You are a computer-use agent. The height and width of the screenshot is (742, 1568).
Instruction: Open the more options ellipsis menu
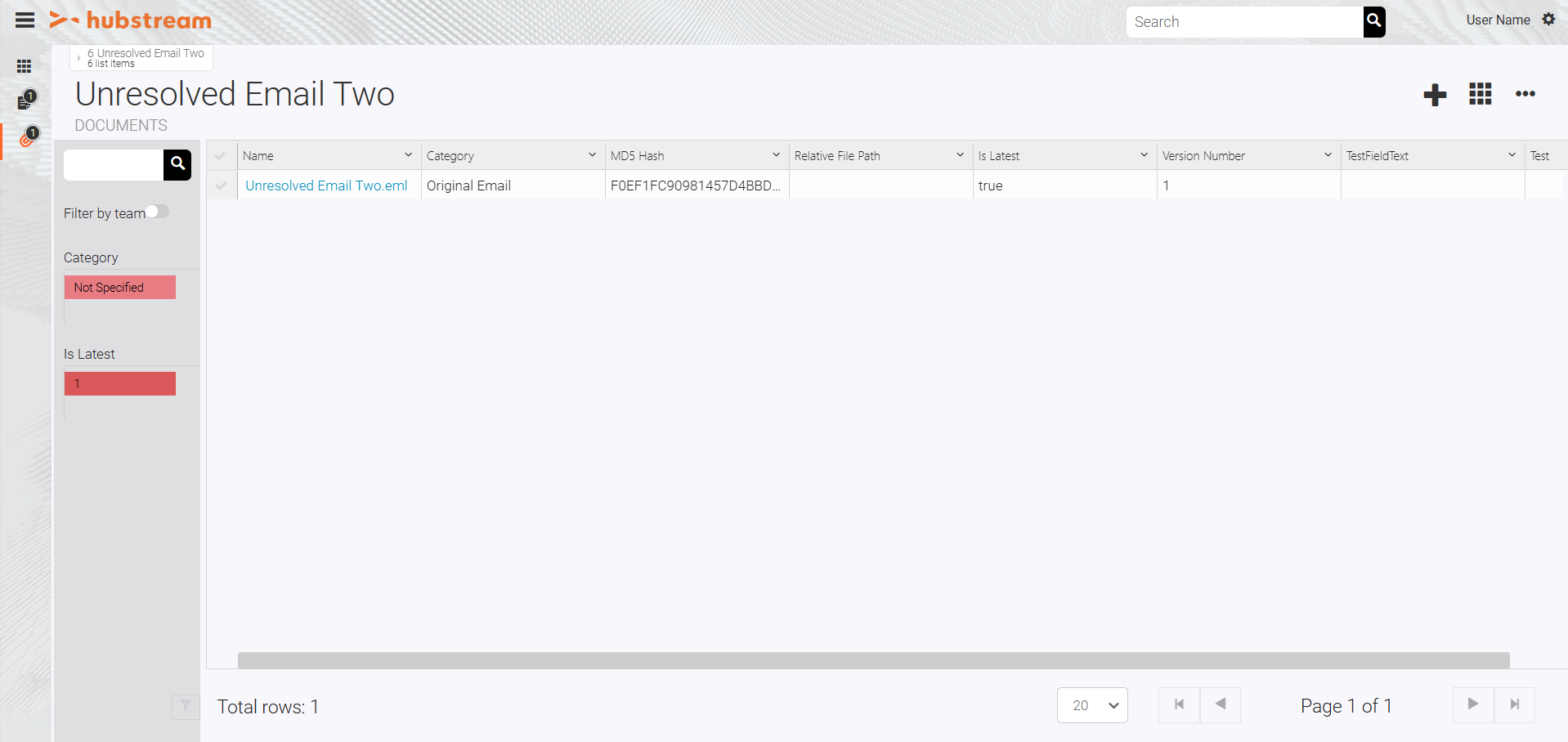click(x=1525, y=94)
